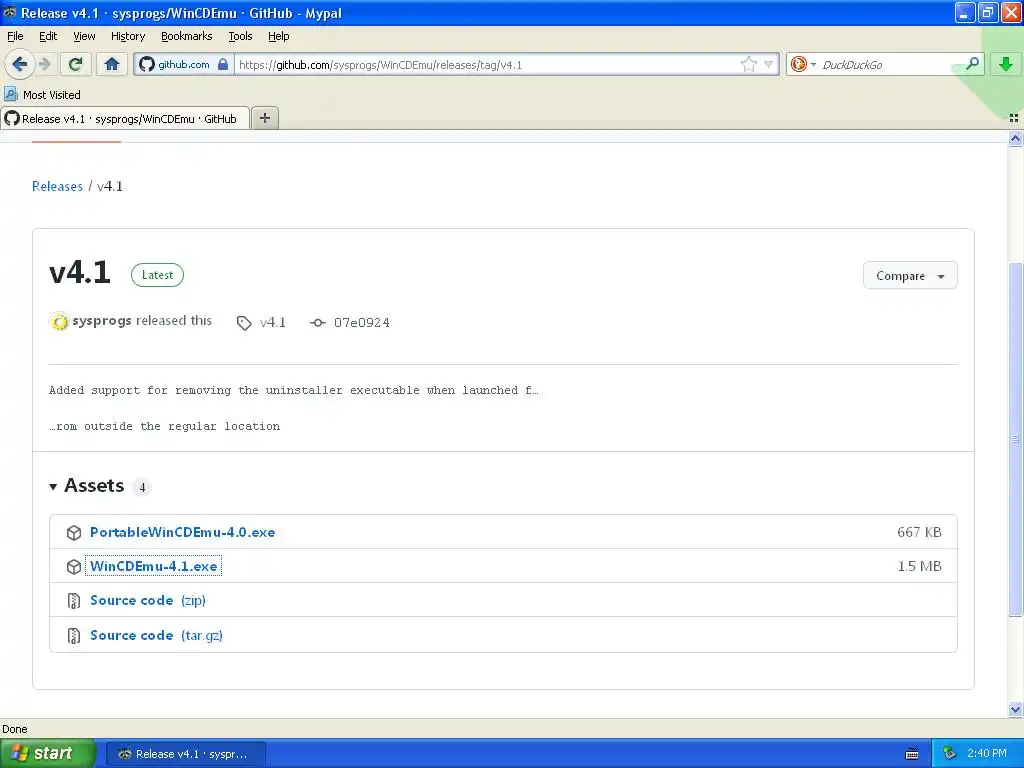Click the 1.5 MB file size text
The image size is (1024, 768).
point(919,566)
